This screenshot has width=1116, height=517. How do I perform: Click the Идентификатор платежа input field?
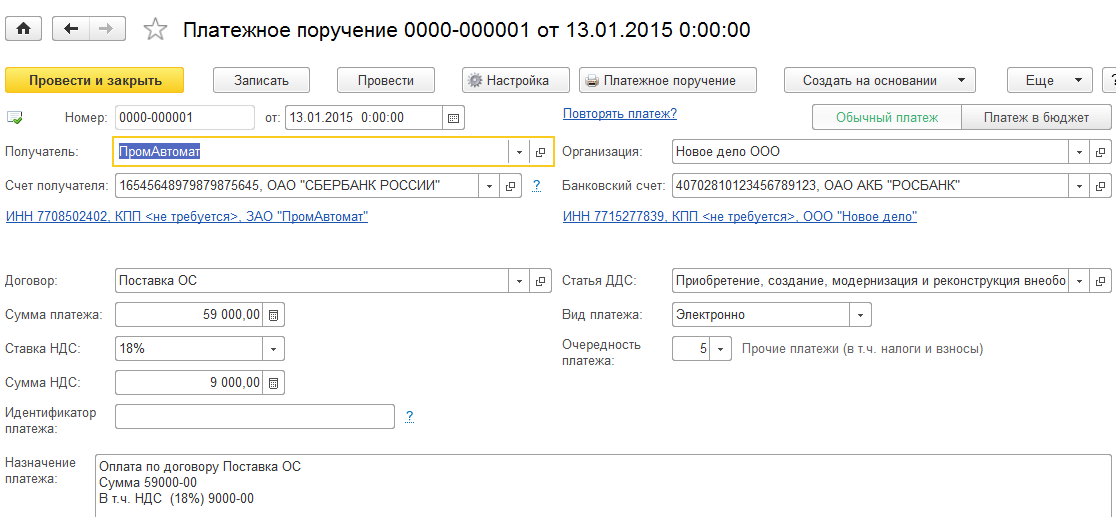click(x=255, y=416)
